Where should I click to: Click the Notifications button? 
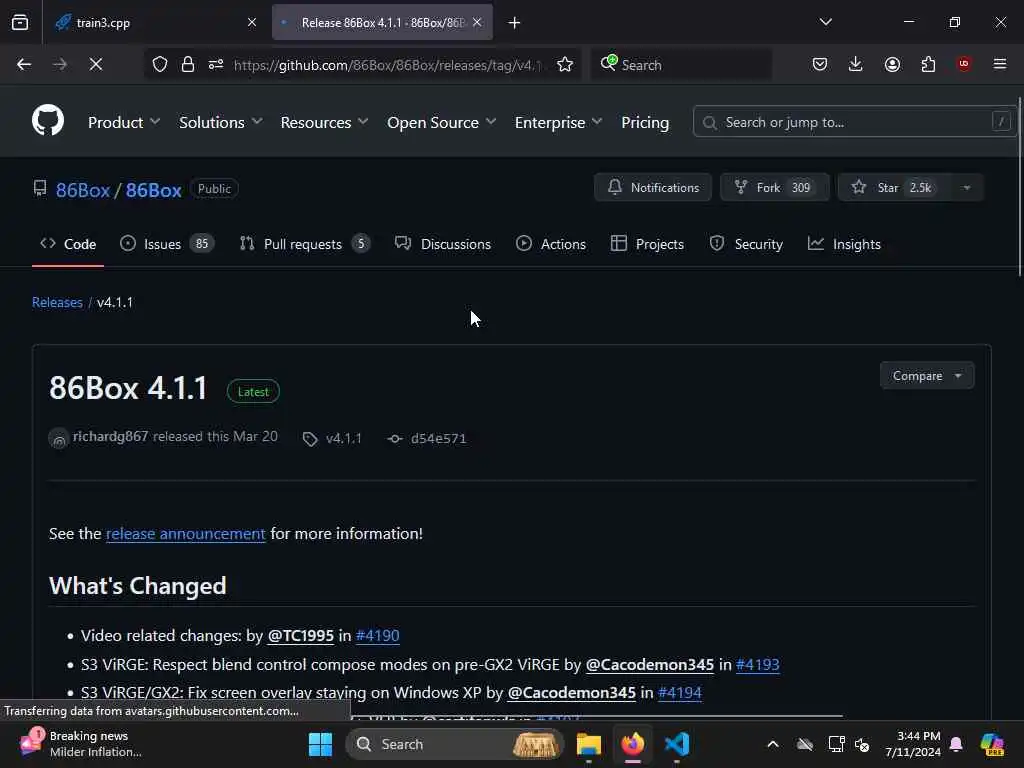(x=653, y=187)
